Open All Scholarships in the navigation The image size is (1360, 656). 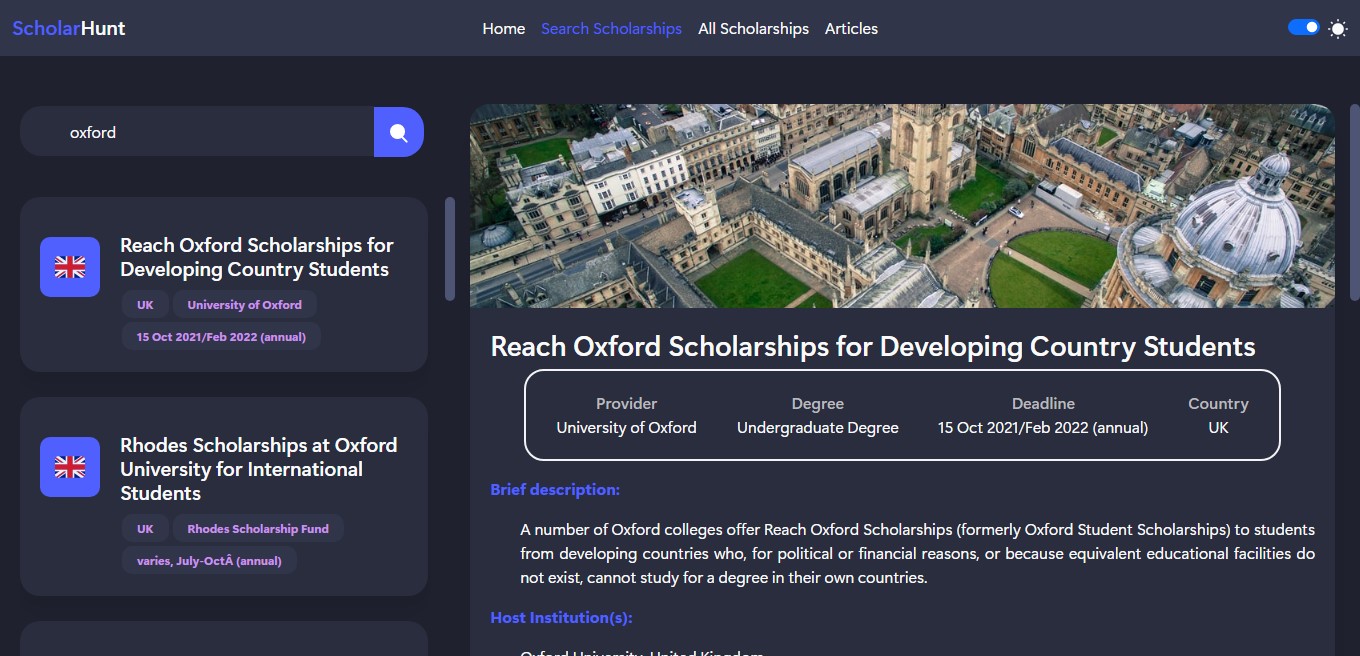[753, 29]
